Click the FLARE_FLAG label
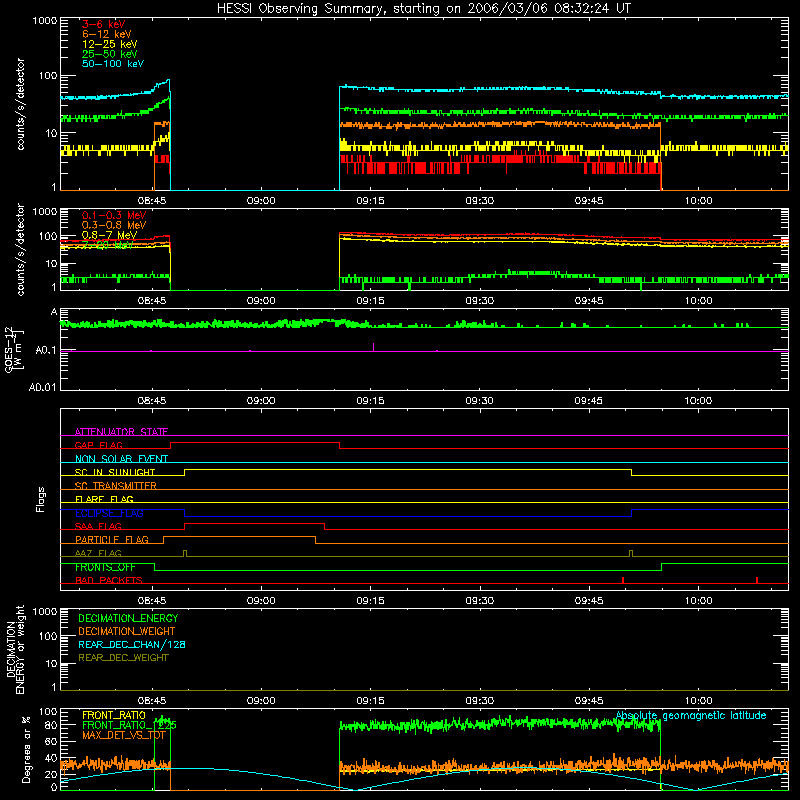800x800 pixels. pyautogui.click(x=104, y=499)
